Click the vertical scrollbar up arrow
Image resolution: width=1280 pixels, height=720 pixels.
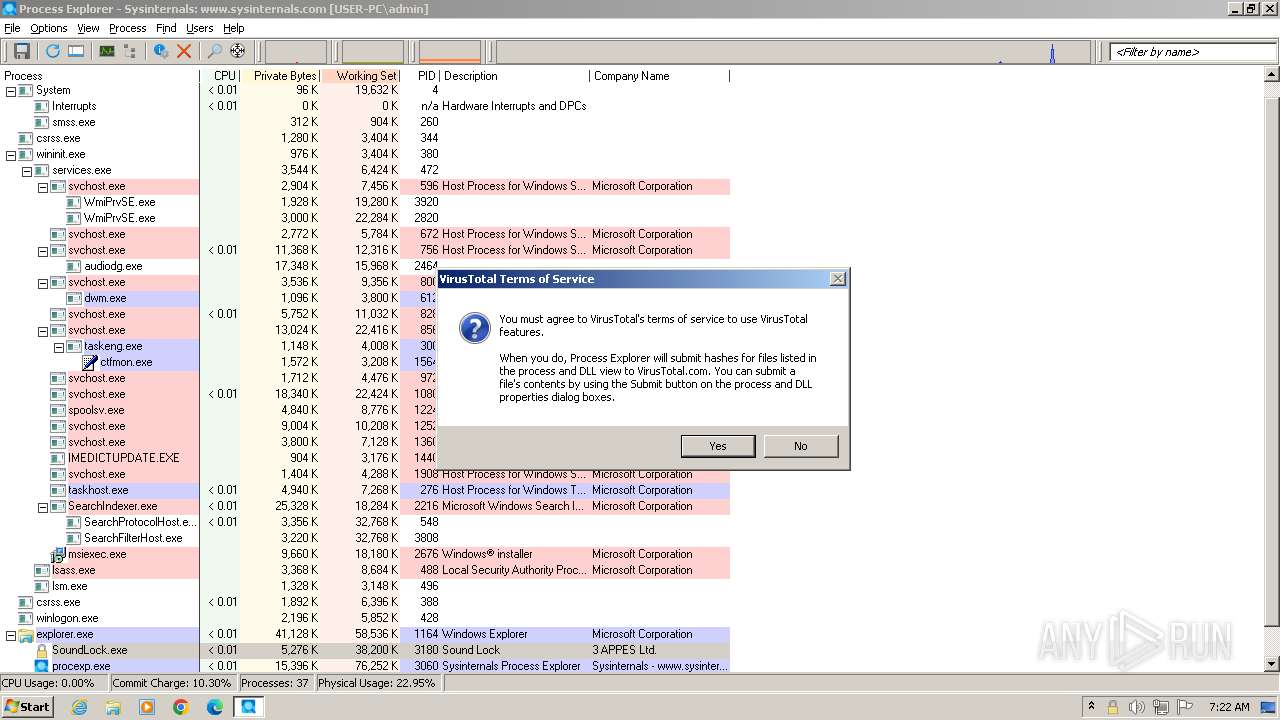1272,75
